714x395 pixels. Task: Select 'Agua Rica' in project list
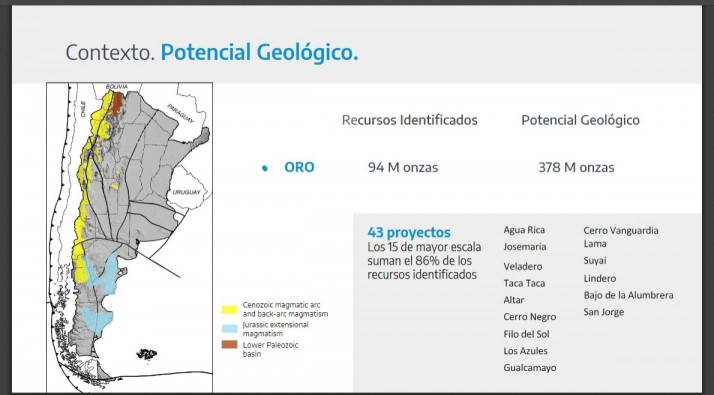coord(524,230)
